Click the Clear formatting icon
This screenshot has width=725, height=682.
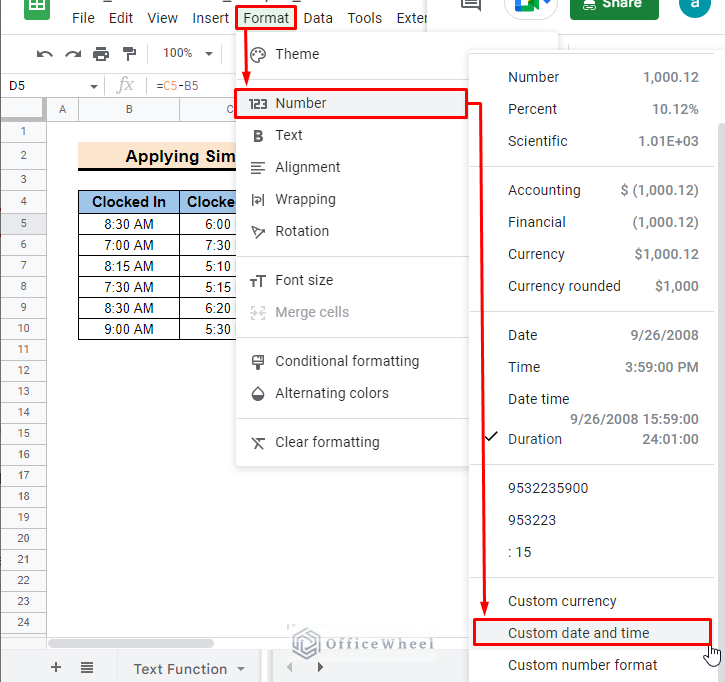click(x=258, y=443)
